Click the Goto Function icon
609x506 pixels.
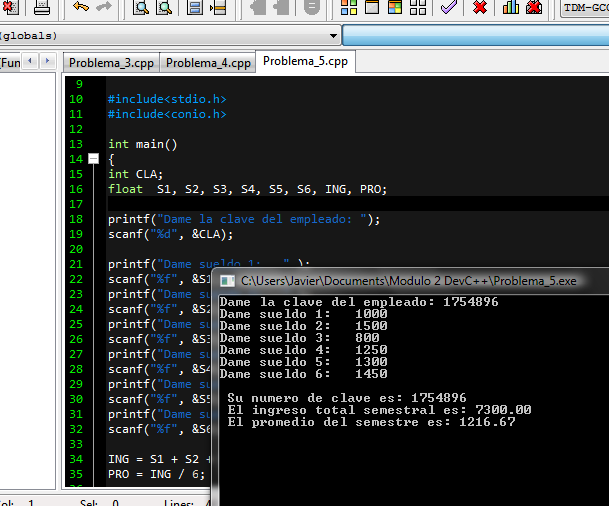(194, 7)
